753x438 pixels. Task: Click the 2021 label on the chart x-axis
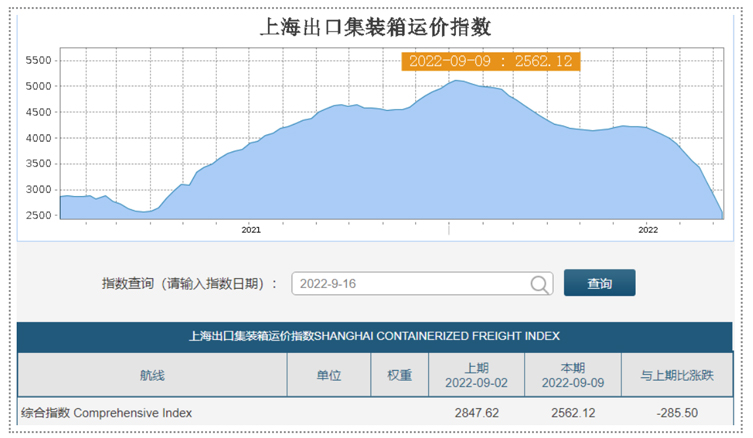click(x=251, y=230)
